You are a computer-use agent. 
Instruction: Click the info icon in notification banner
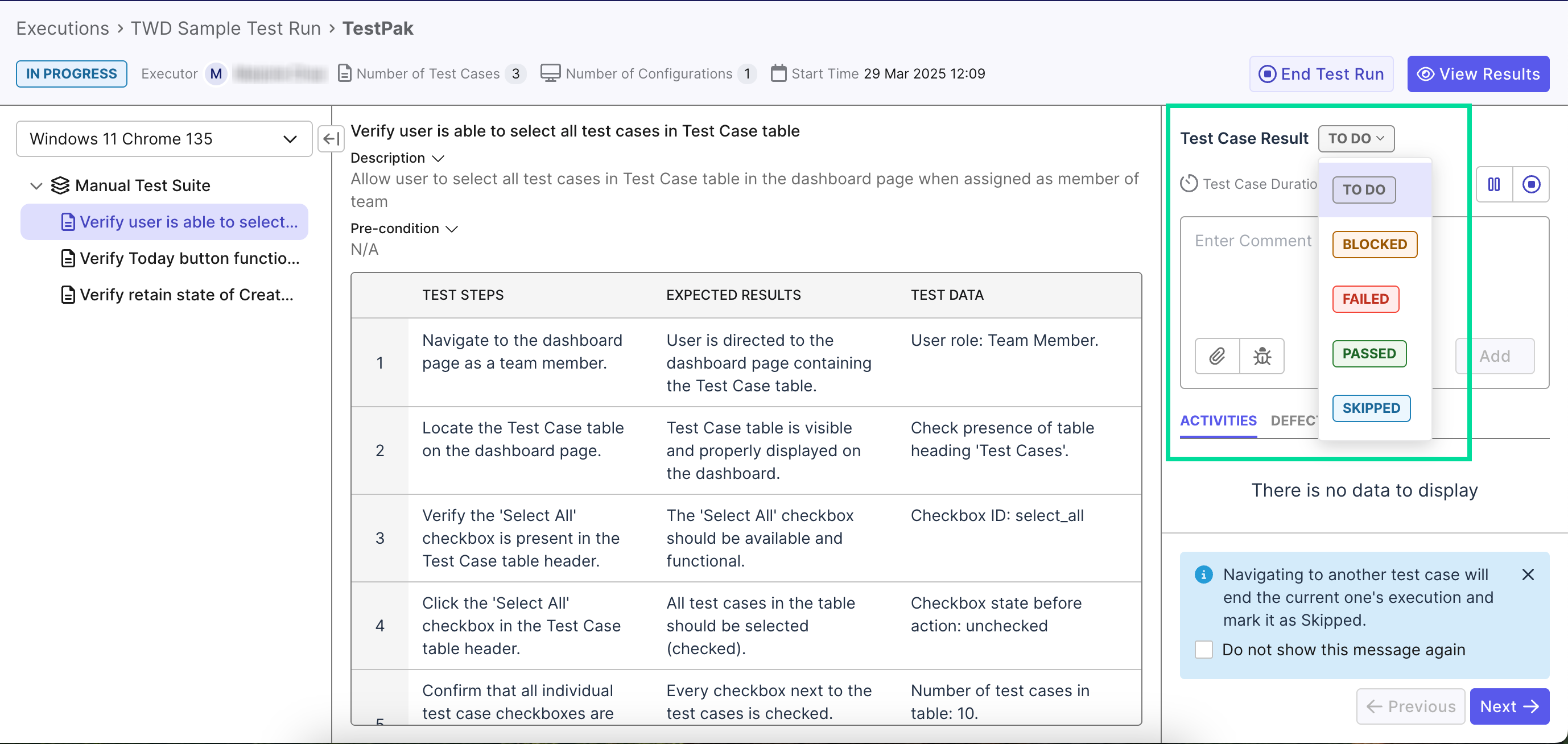click(1203, 574)
